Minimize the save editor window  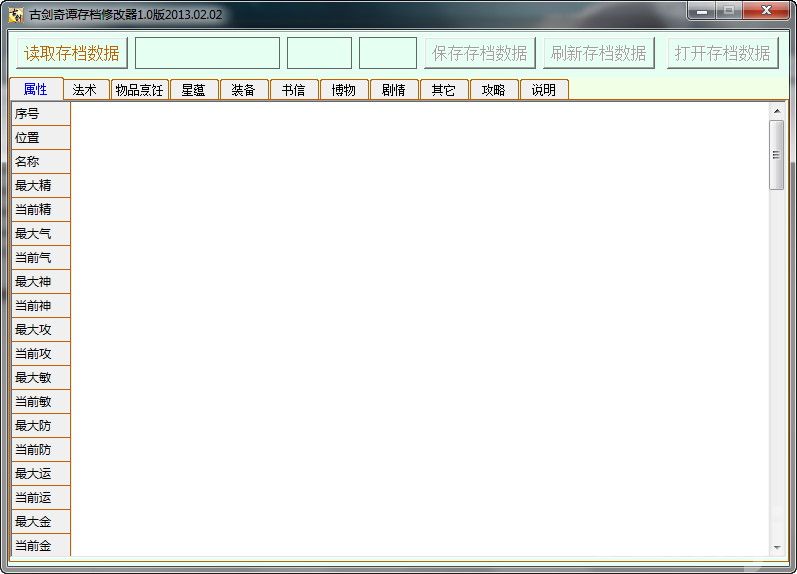point(704,12)
